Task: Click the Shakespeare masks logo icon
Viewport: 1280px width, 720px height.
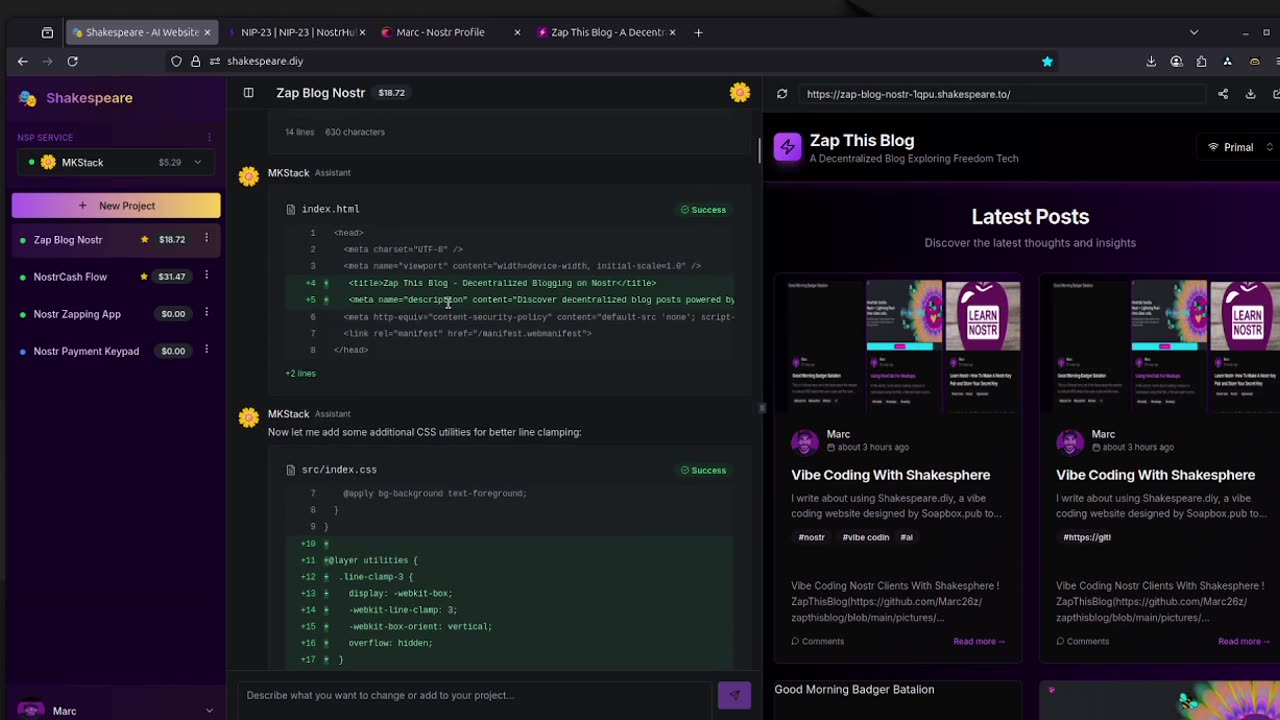Action: pyautogui.click(x=28, y=98)
